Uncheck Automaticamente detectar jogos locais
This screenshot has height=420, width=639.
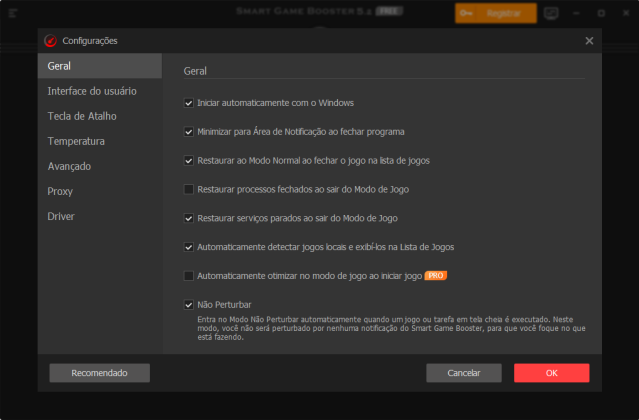tap(188, 247)
